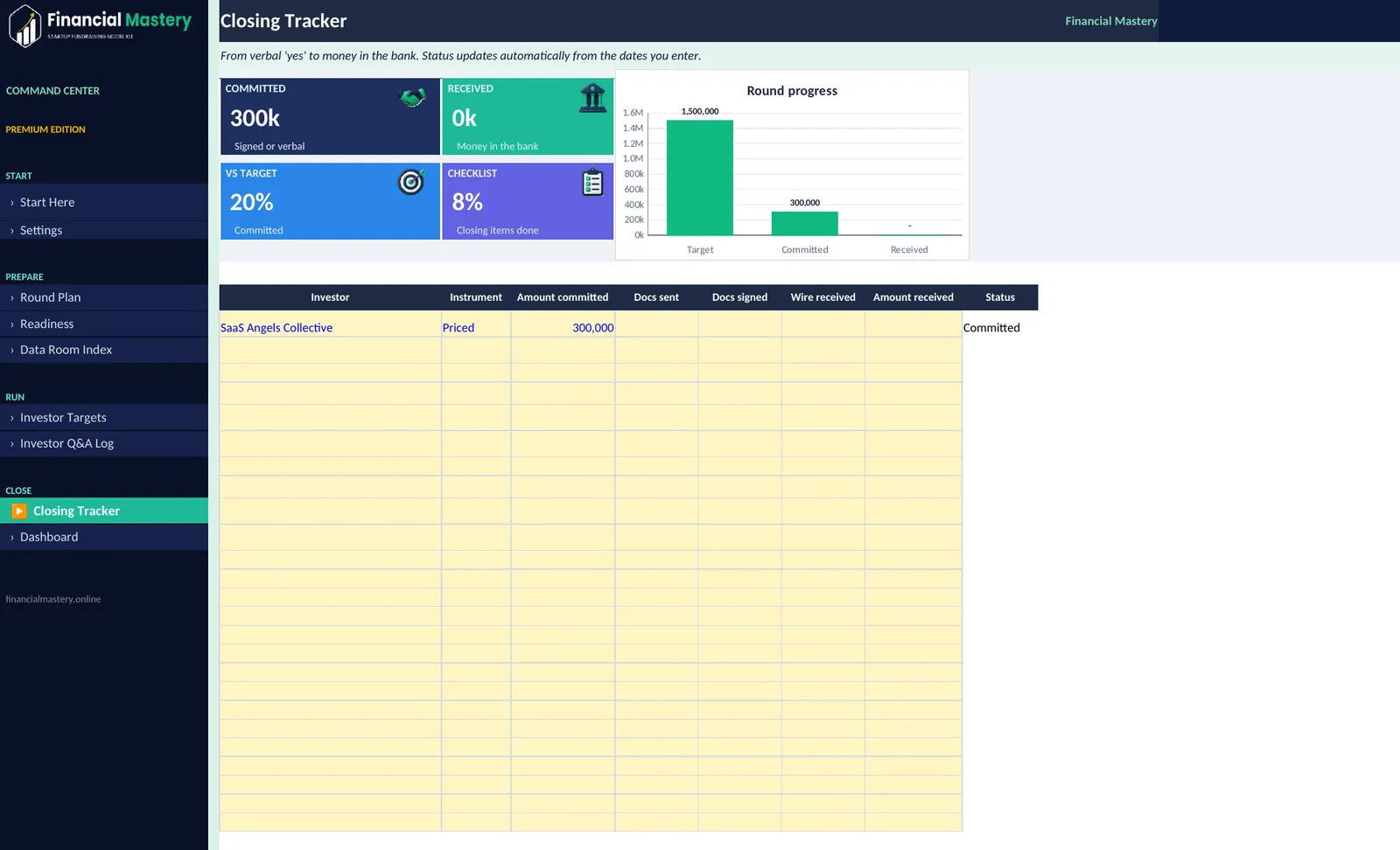
Task: Click the orange play icon beside Closing Tracker
Action: click(x=19, y=512)
